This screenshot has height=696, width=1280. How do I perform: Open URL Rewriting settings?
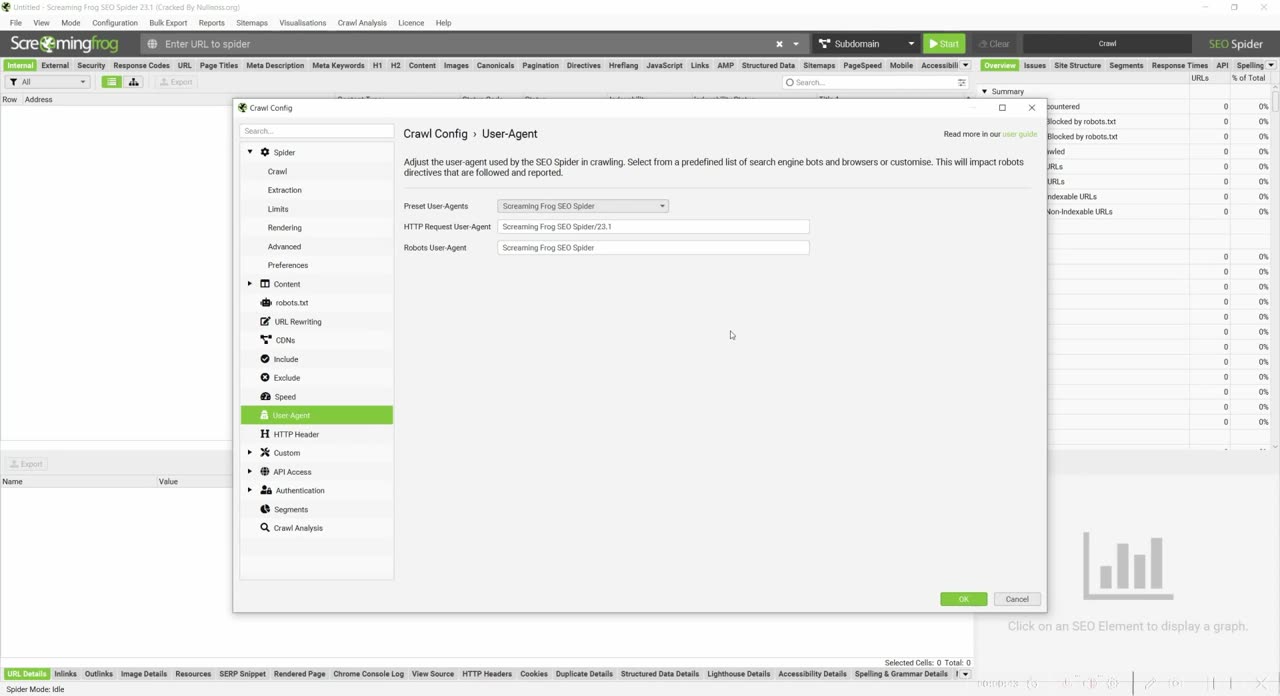tap(298, 321)
